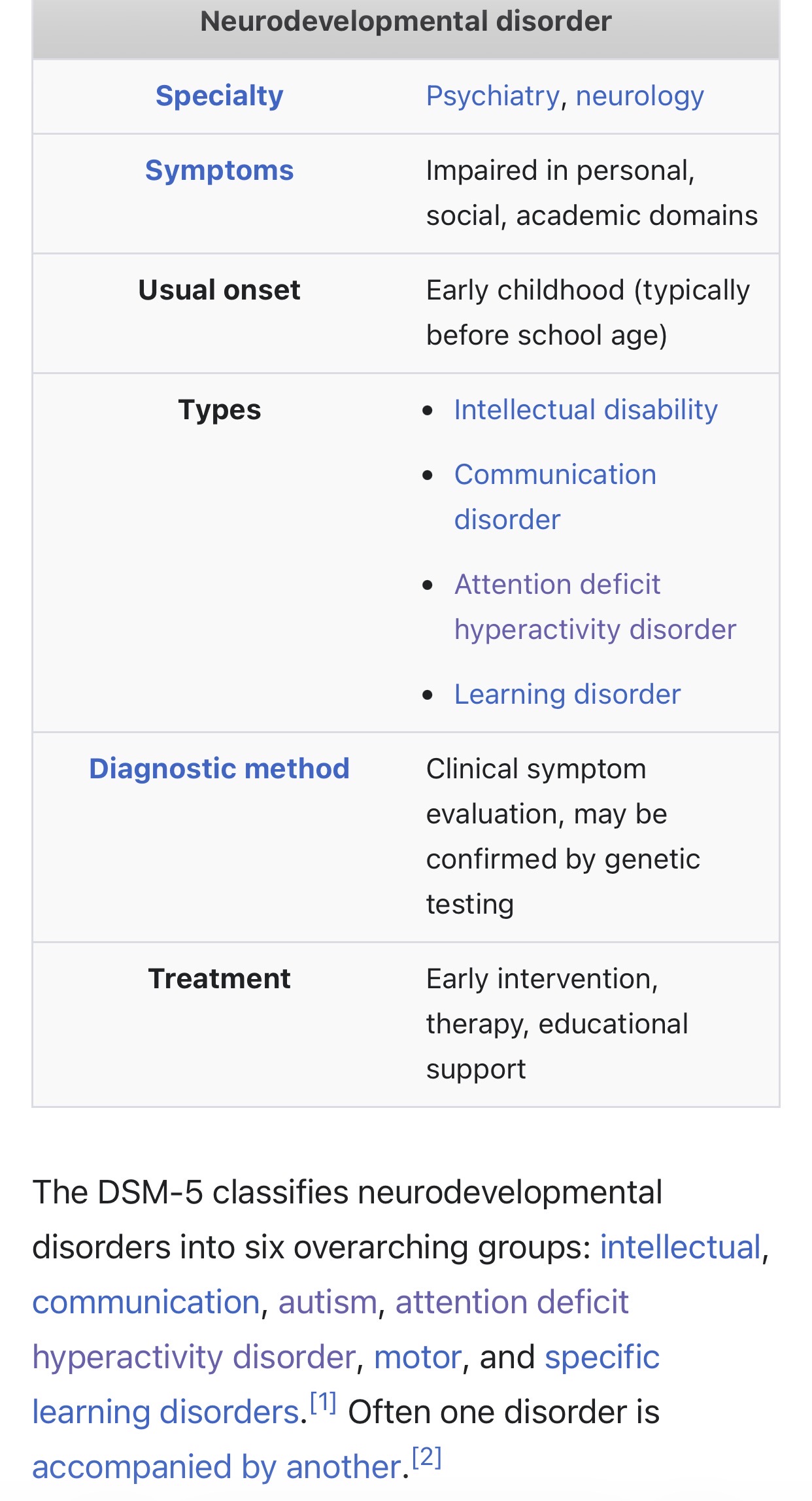Image resolution: width=812 pixels, height=1501 pixels.
Task: Open Attention deficit hyperactivity disorder in Types
Action: click(558, 585)
